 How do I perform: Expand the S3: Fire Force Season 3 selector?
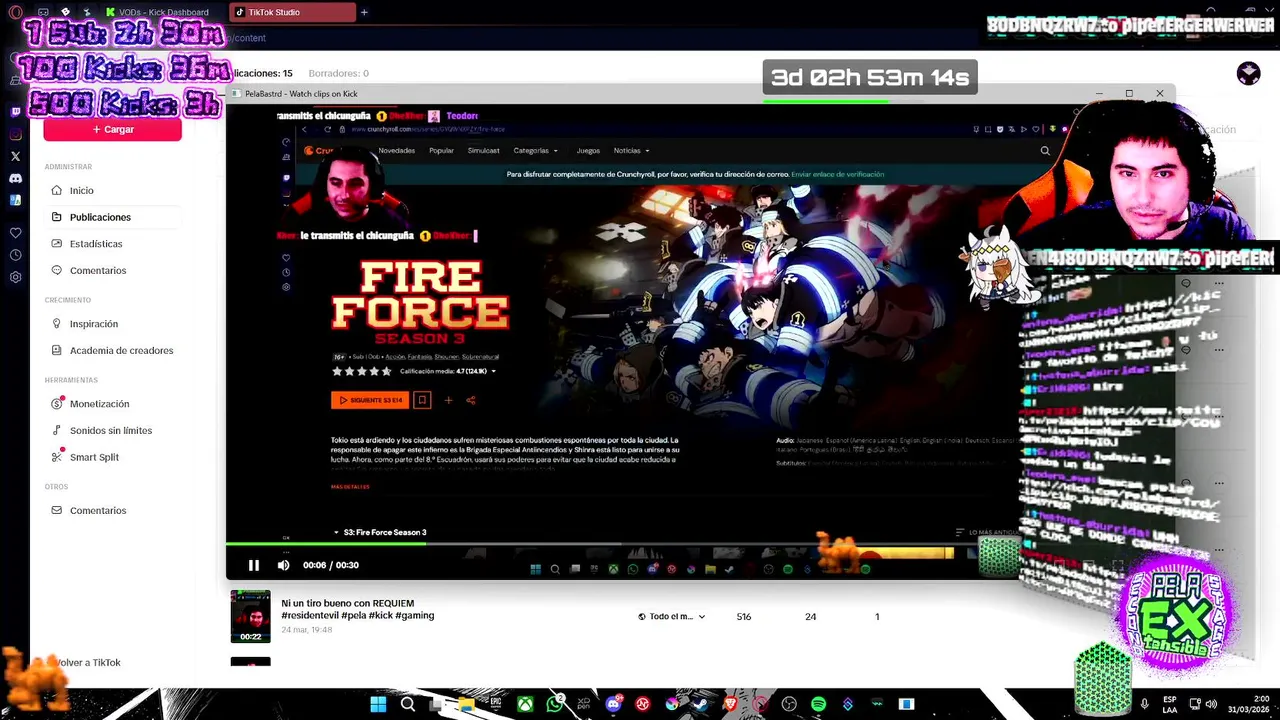[x=380, y=533]
